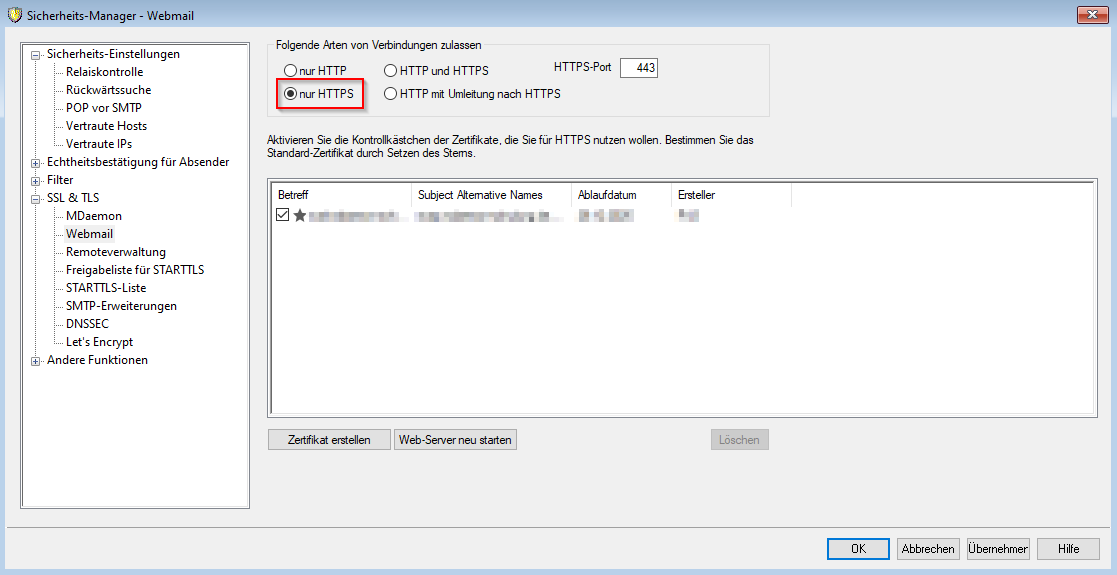This screenshot has width=1117, height=575.
Task: Click into the HTTPS-Port input field
Action: (639, 68)
